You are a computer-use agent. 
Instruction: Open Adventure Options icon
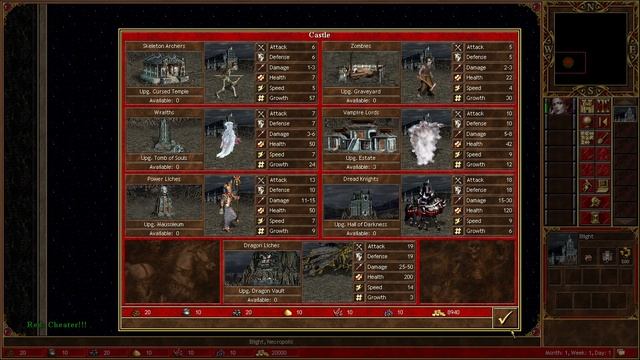click(587, 186)
